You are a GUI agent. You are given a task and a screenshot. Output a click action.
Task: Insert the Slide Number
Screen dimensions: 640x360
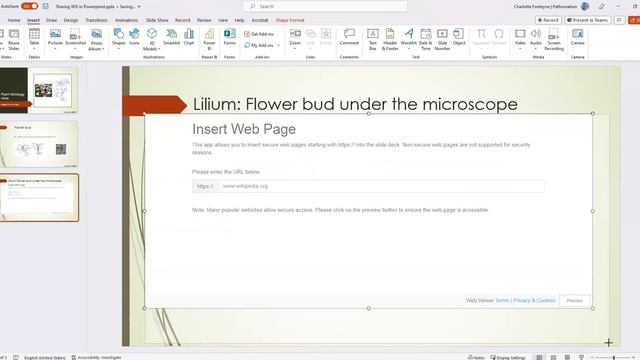coord(442,40)
